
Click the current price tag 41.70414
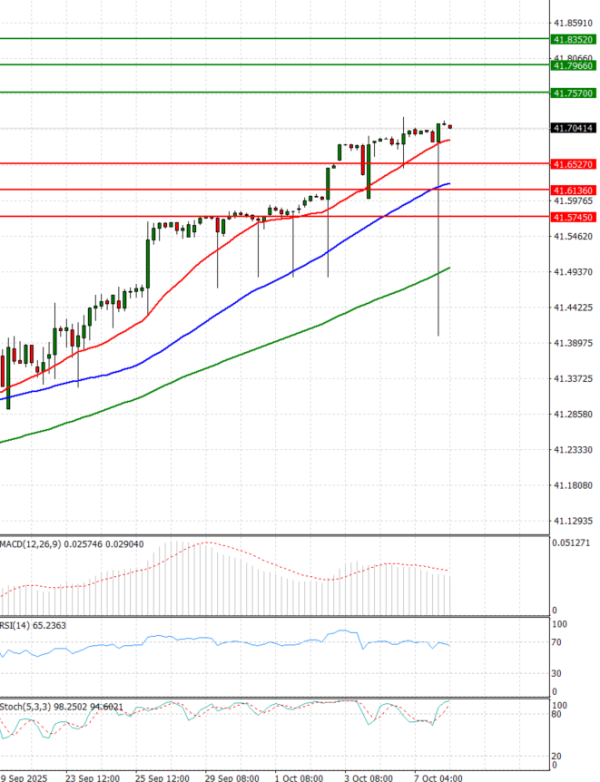tap(574, 128)
